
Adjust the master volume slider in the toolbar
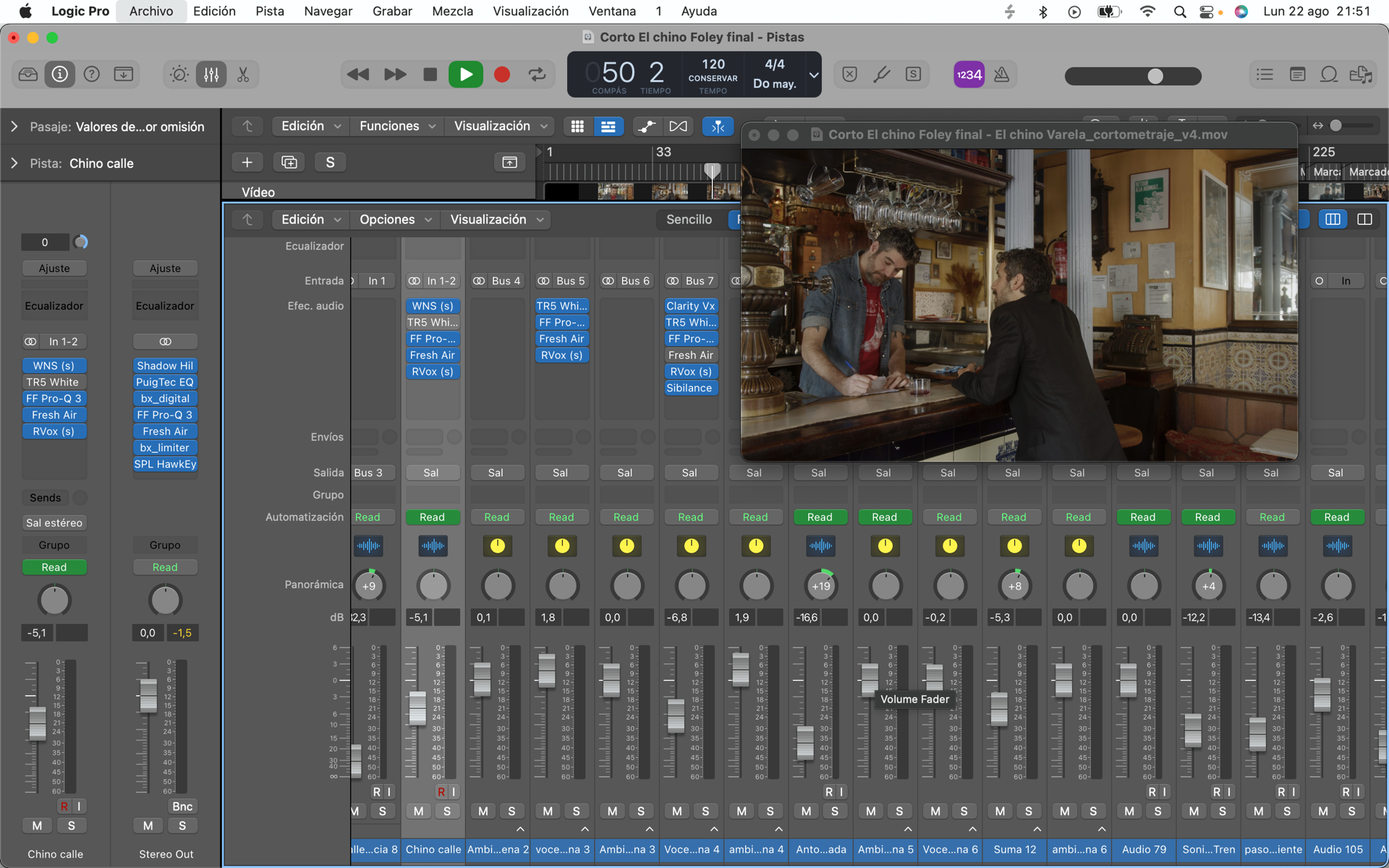(x=1154, y=76)
